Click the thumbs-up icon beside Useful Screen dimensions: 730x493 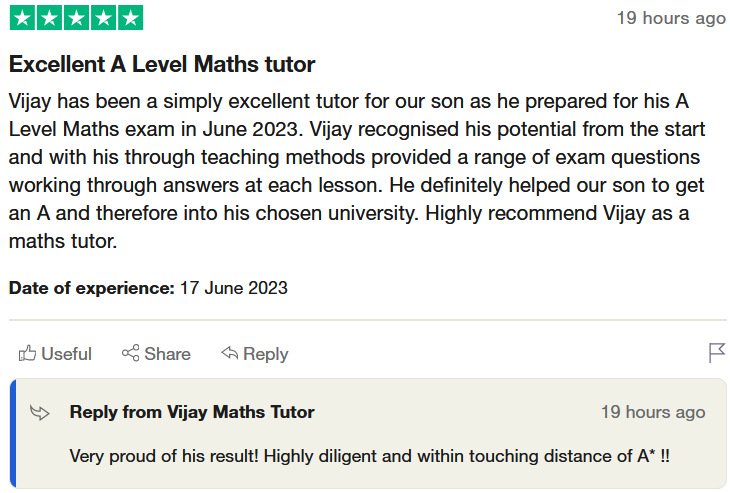pyautogui.click(x=27, y=353)
